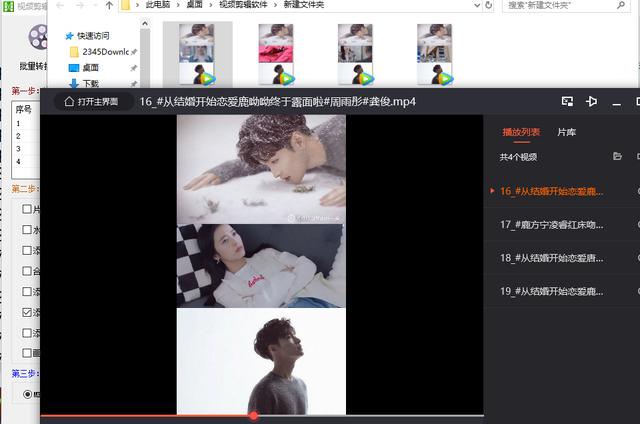Select row 1 in the sequence list

tap(27, 123)
